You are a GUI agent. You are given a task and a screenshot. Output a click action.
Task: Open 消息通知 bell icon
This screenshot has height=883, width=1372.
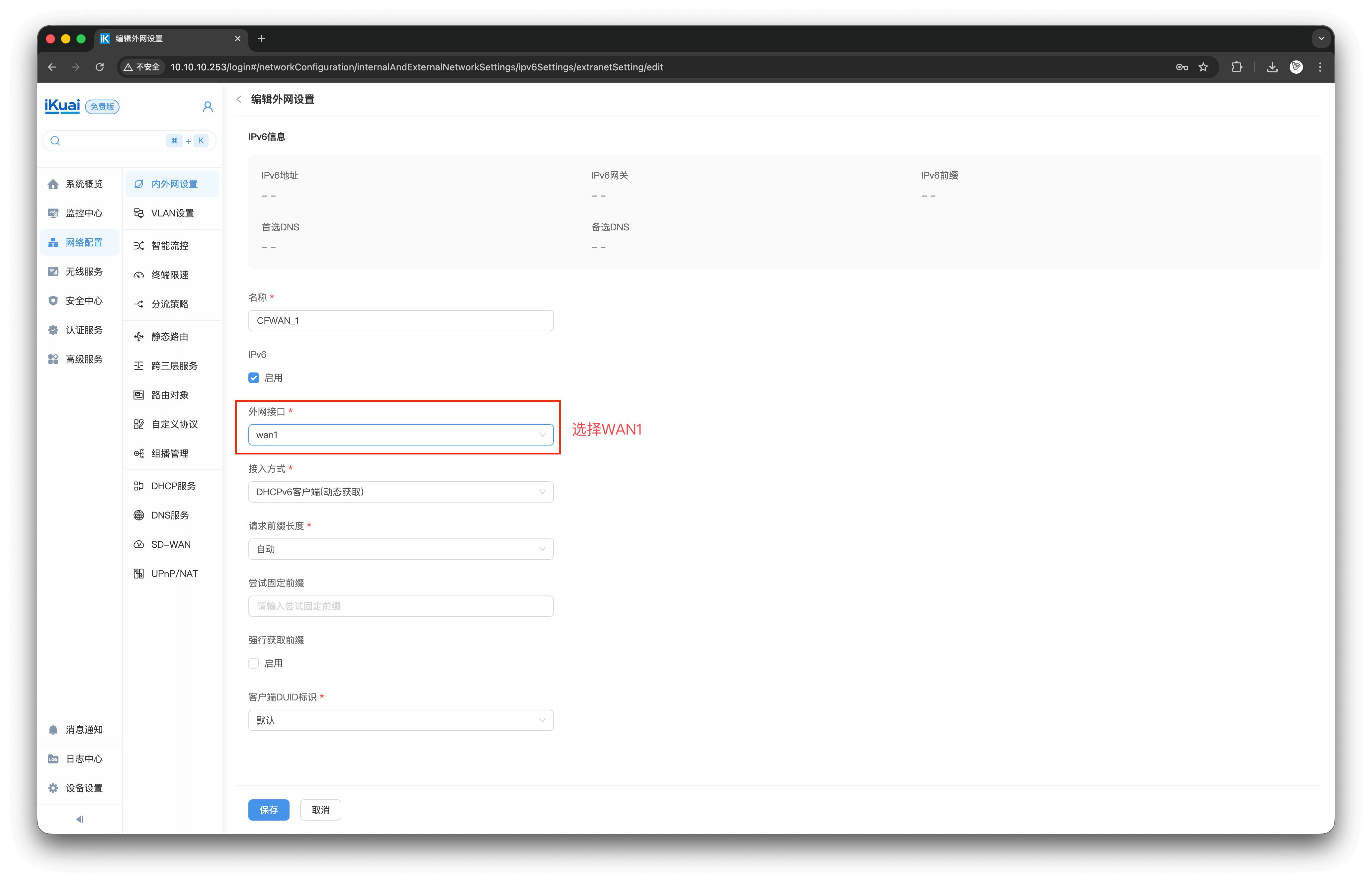(x=53, y=729)
